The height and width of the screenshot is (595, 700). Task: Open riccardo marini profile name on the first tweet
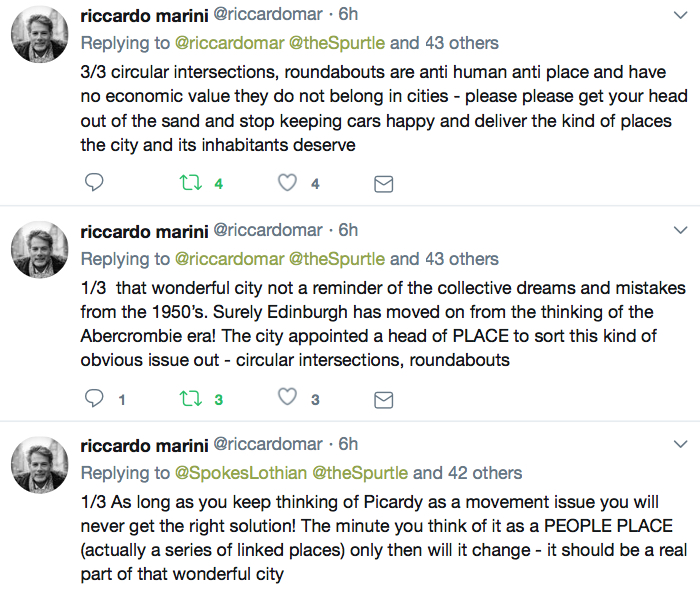(144, 16)
